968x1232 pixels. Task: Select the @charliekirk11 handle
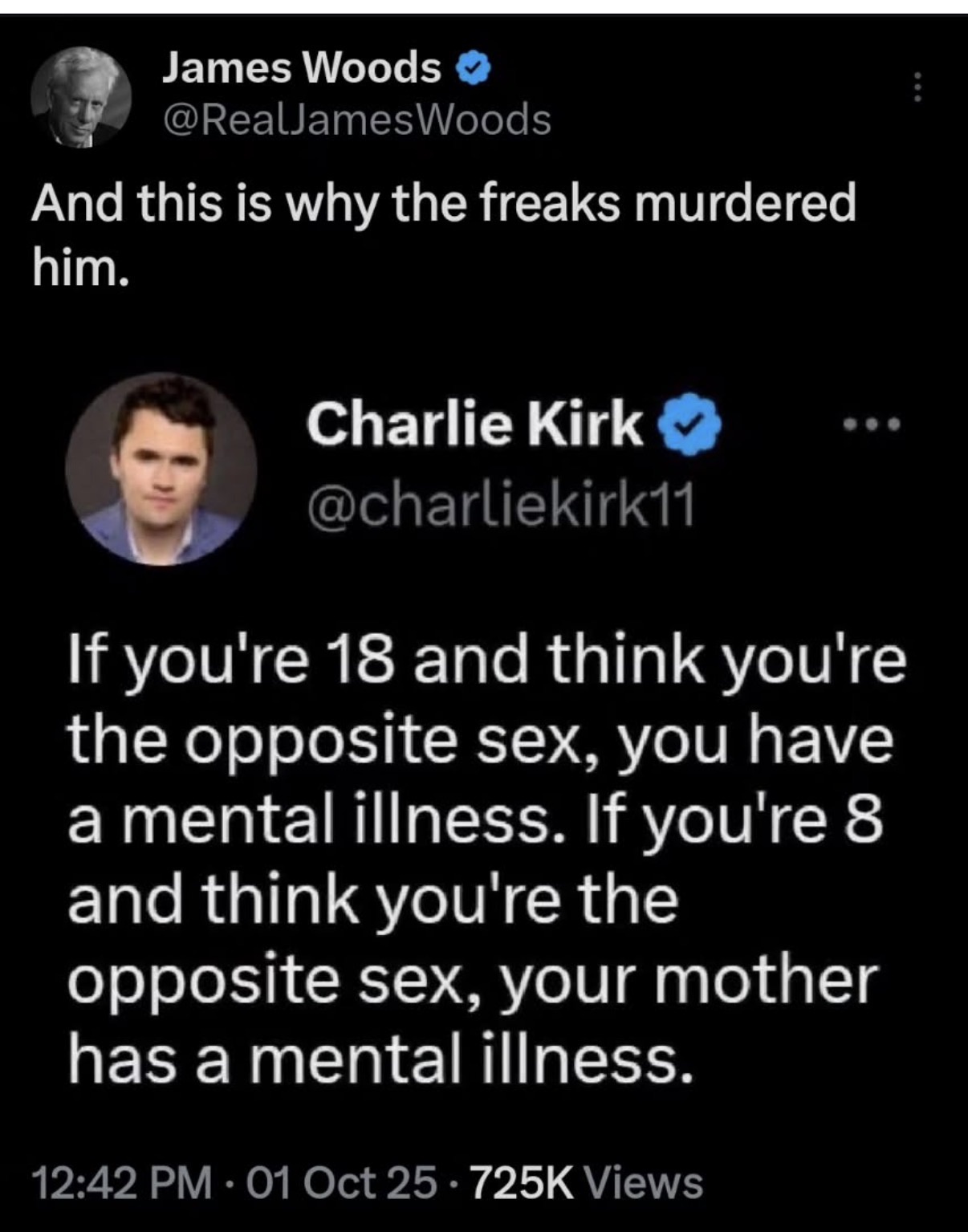pyautogui.click(x=498, y=504)
